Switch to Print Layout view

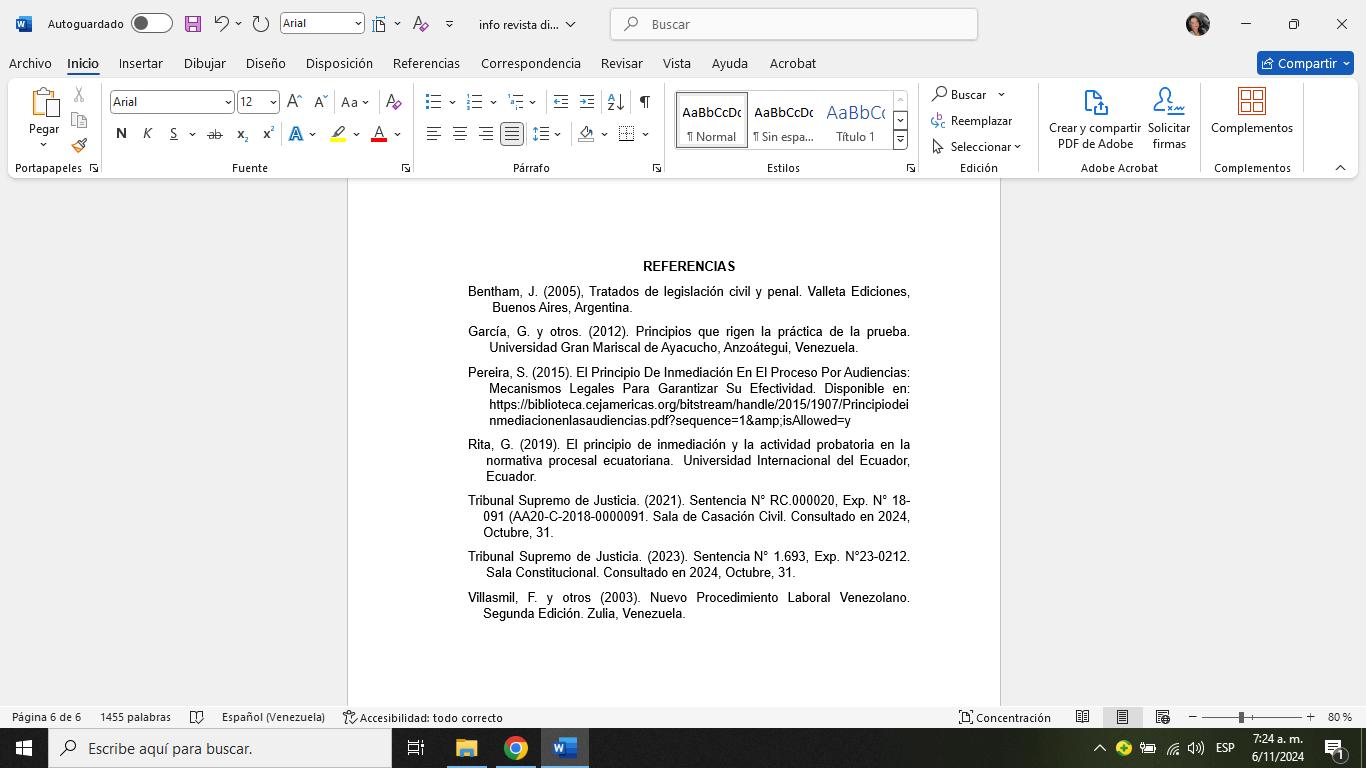pos(1122,717)
